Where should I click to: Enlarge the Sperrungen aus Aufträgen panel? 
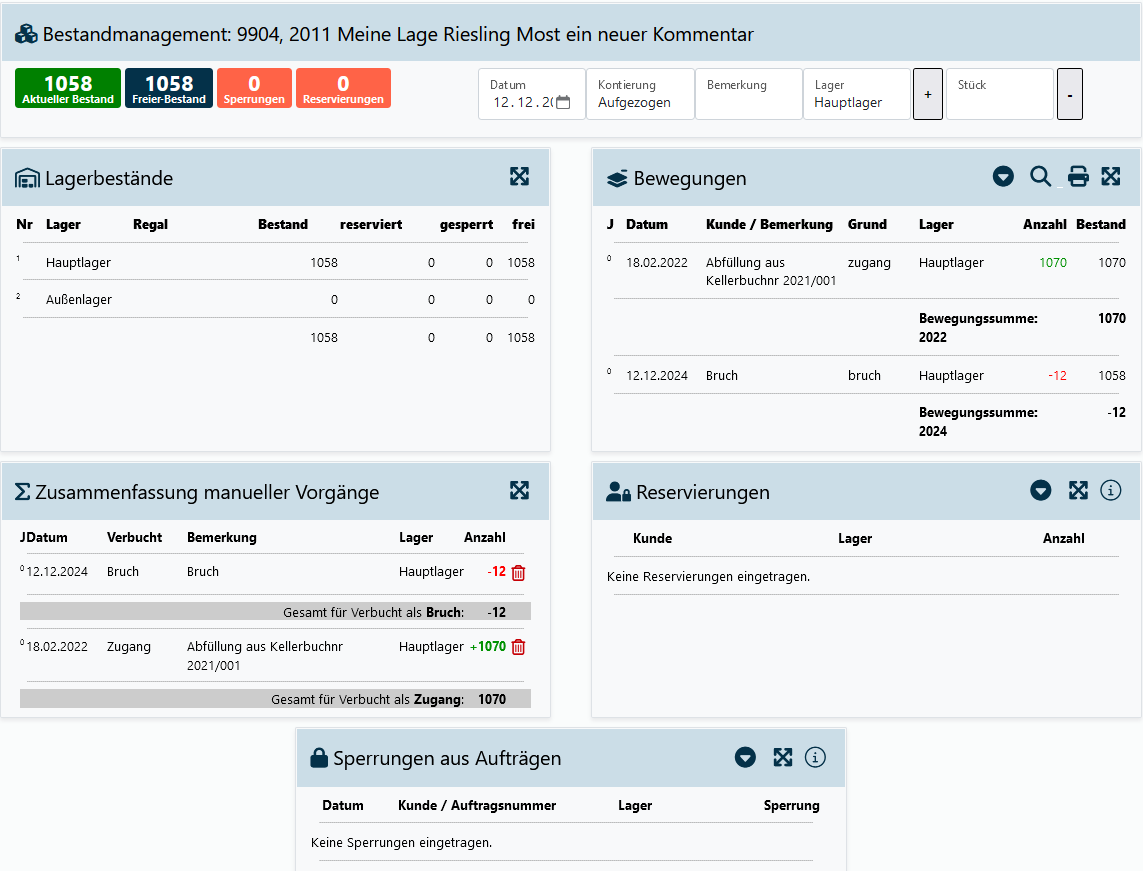pos(782,757)
